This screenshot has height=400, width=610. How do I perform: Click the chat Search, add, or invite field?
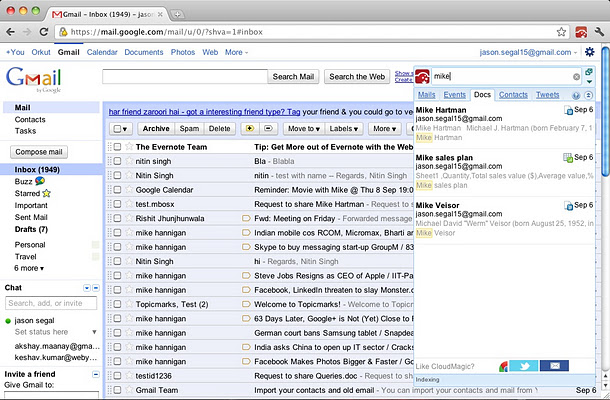click(51, 303)
